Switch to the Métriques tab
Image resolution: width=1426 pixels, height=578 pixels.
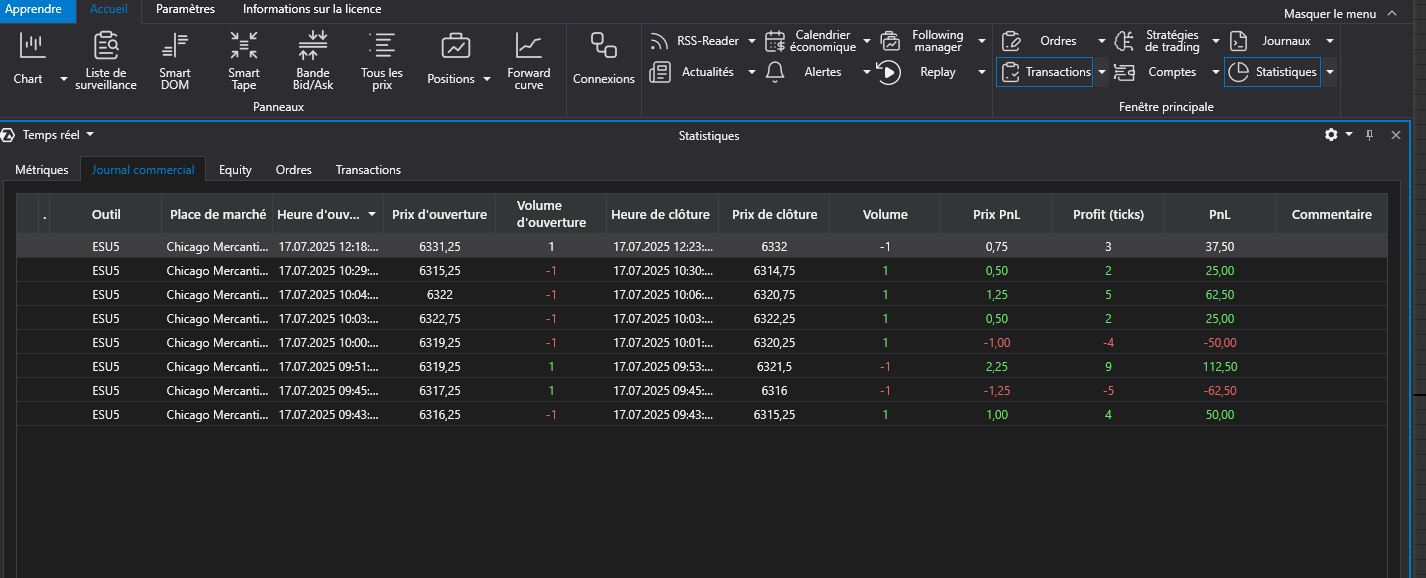pyautogui.click(x=42, y=170)
